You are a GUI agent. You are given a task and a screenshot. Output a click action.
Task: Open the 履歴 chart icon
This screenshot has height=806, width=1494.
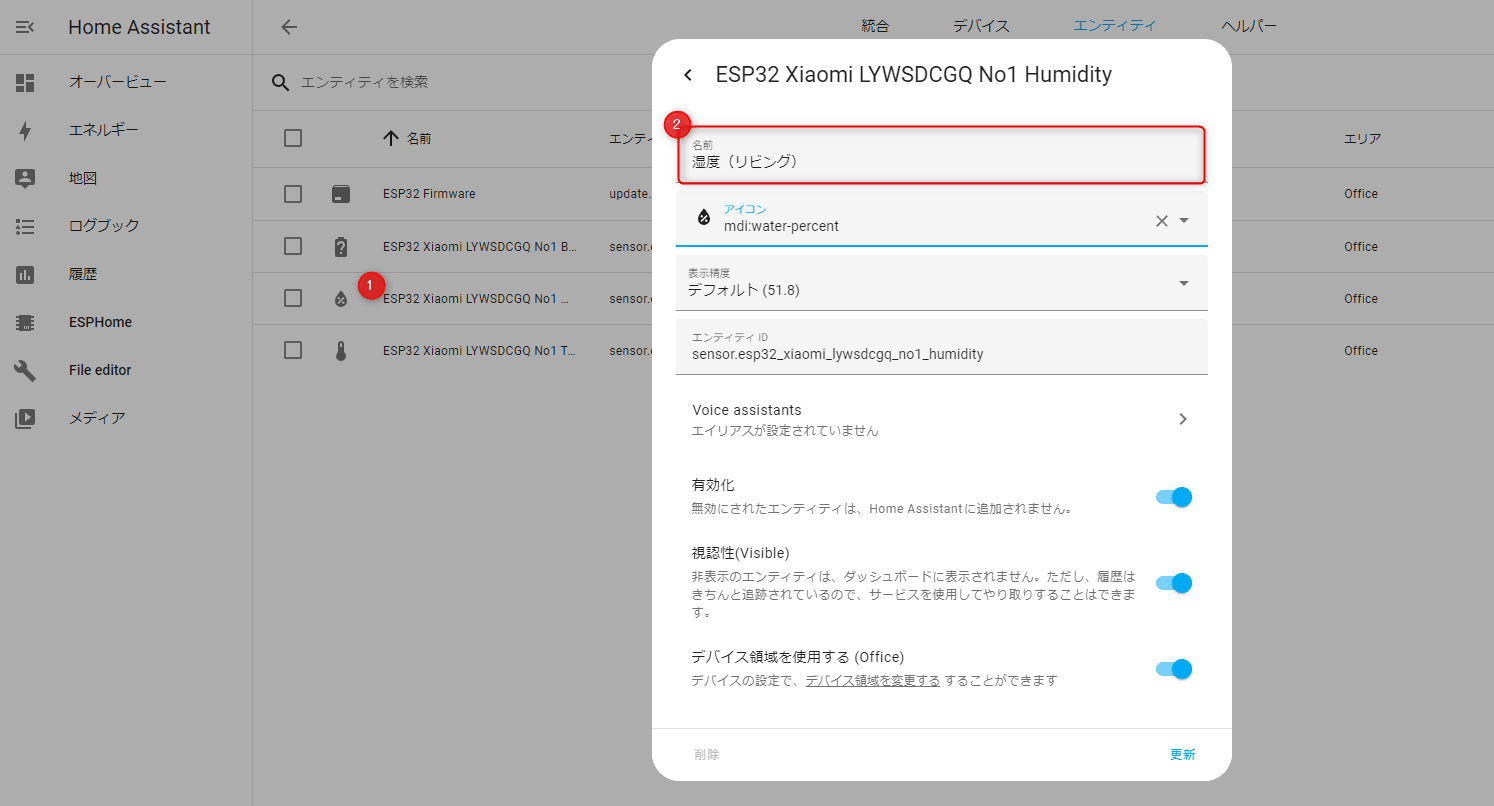point(25,274)
